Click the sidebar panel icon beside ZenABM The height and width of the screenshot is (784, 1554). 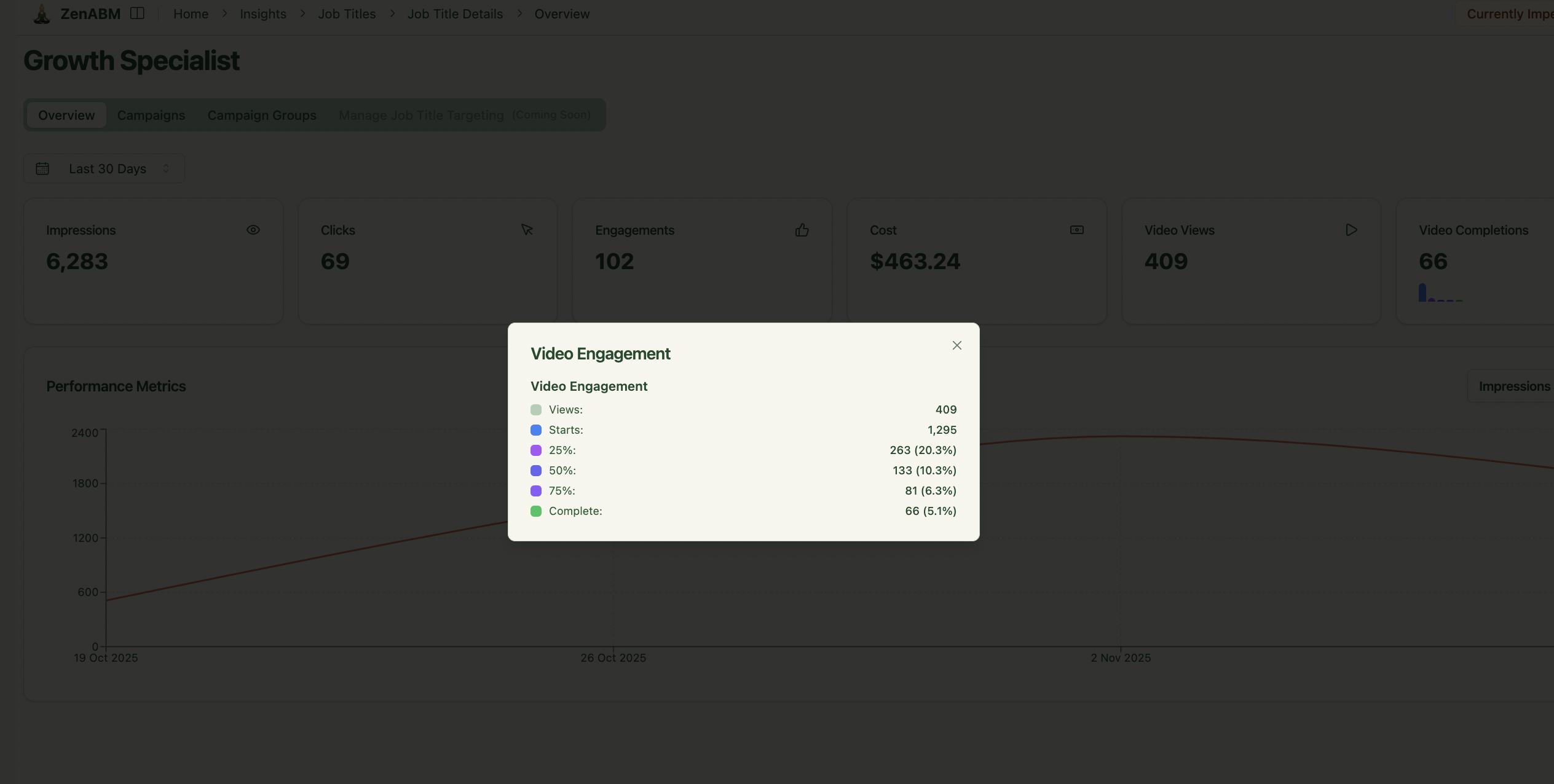(x=136, y=12)
